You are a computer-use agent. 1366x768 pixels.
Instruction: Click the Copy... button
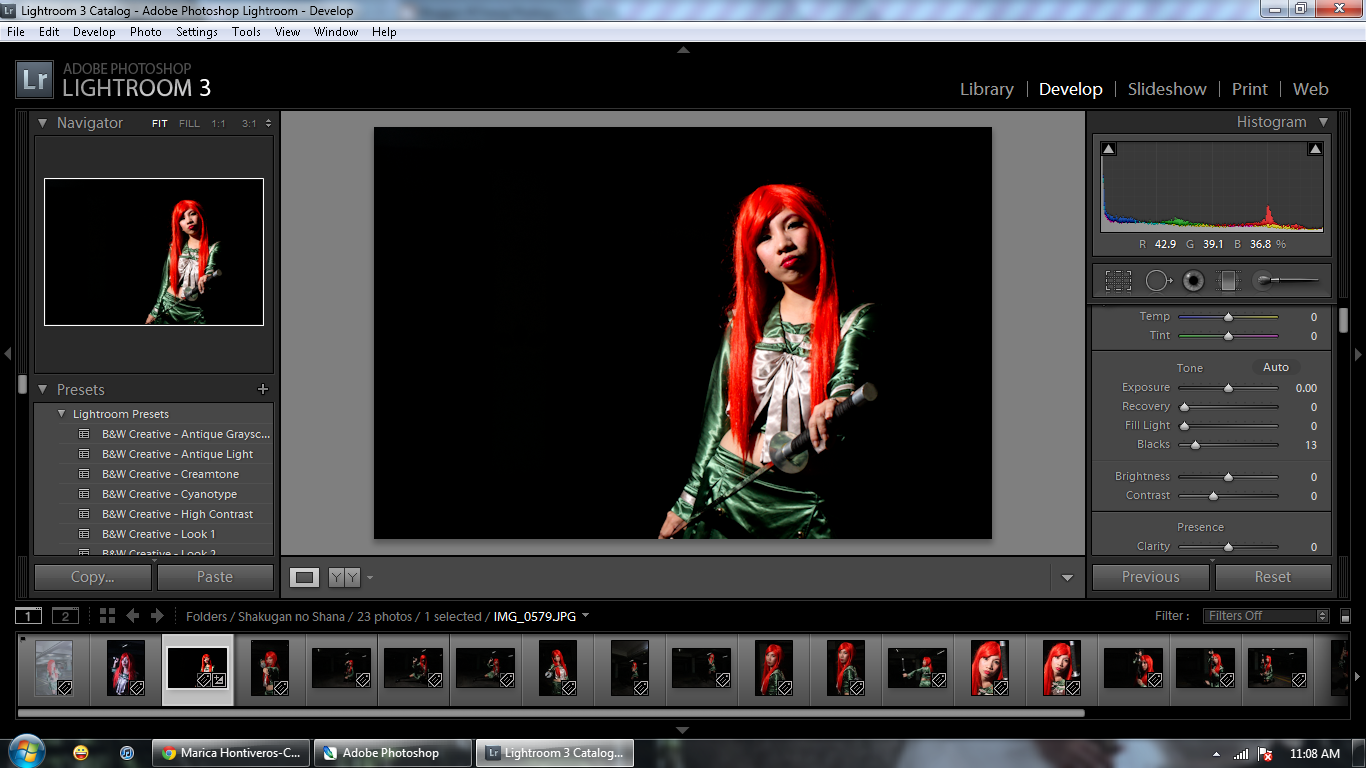93,577
